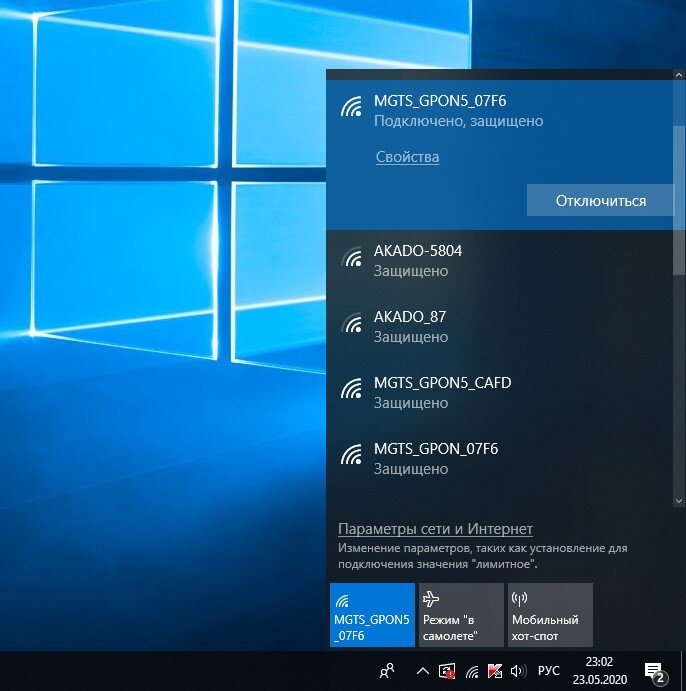
Task: Open Свойства link of connected network
Action: 407,157
